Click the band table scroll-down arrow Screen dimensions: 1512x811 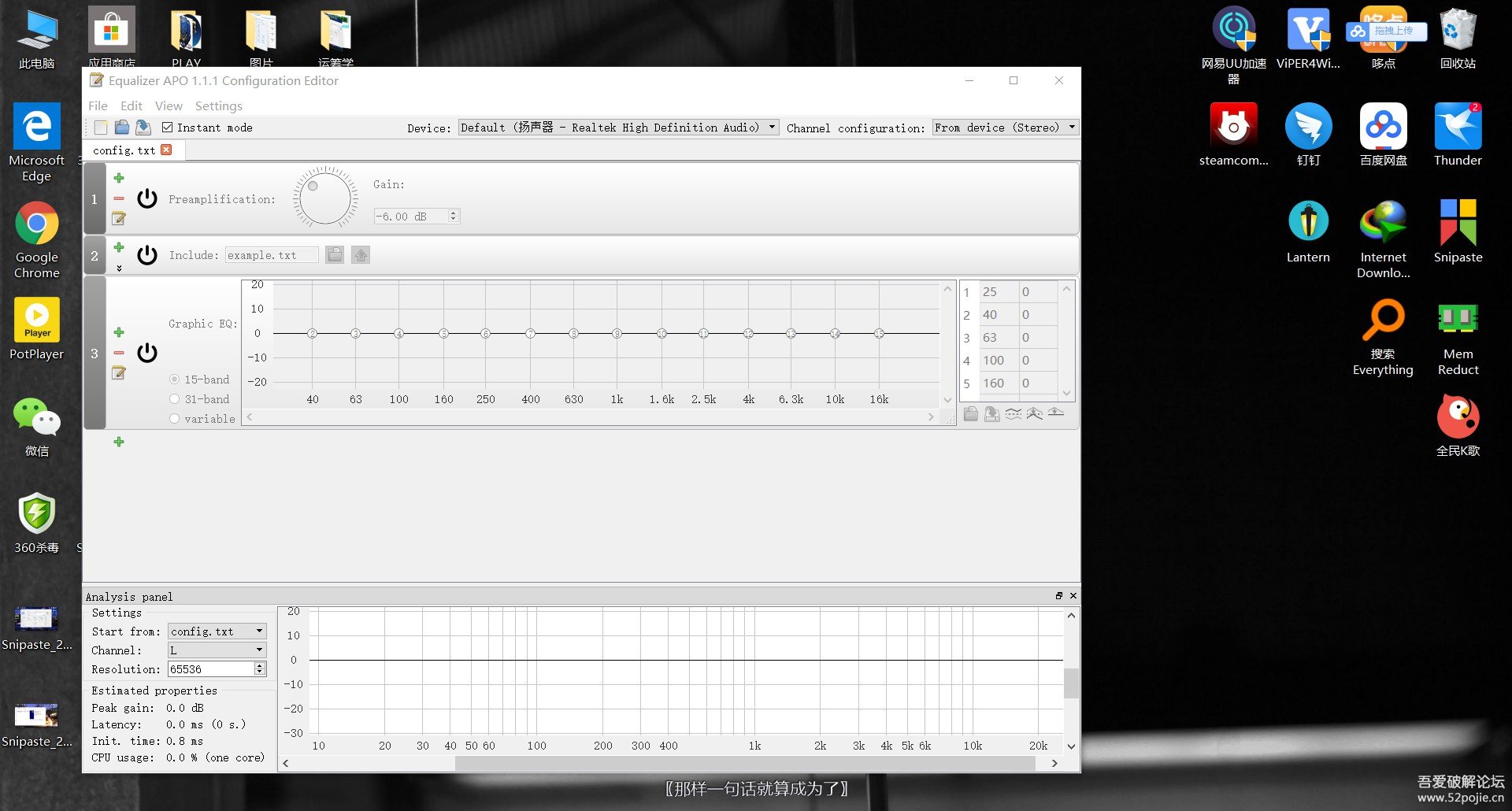coord(1067,393)
